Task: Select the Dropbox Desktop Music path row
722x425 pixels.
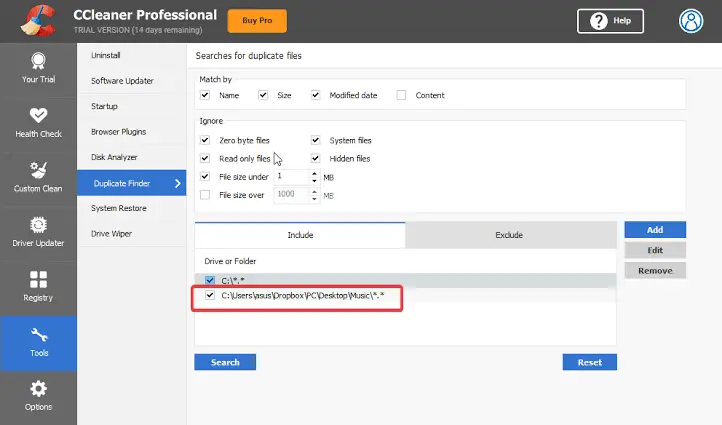Action: pyautogui.click(x=405, y=295)
